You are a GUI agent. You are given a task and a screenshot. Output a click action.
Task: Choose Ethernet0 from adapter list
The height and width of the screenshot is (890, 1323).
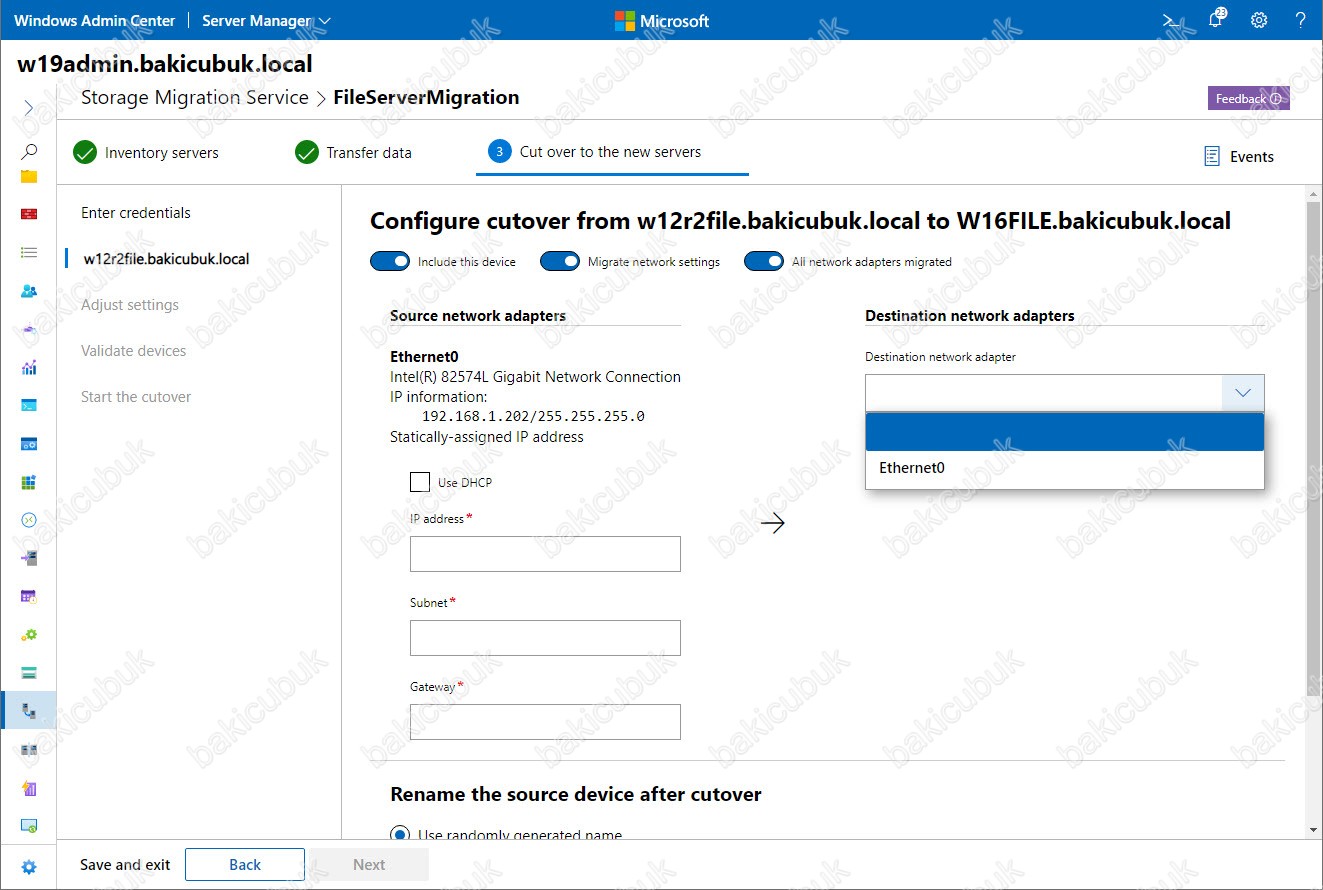pyautogui.click(x=1065, y=468)
